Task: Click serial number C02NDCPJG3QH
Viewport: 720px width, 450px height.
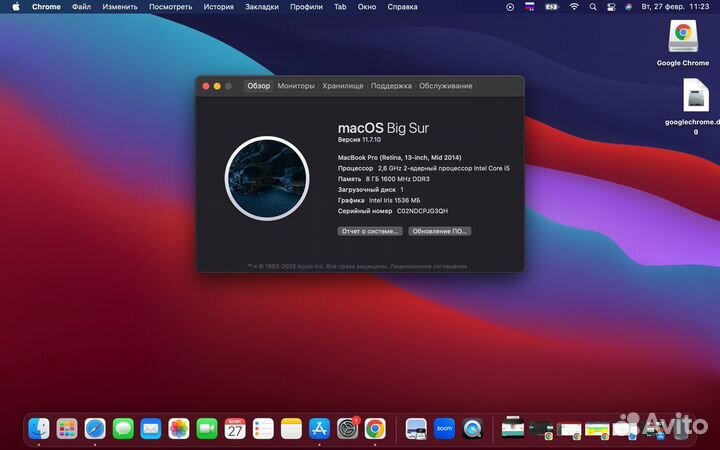Action: tap(422, 211)
